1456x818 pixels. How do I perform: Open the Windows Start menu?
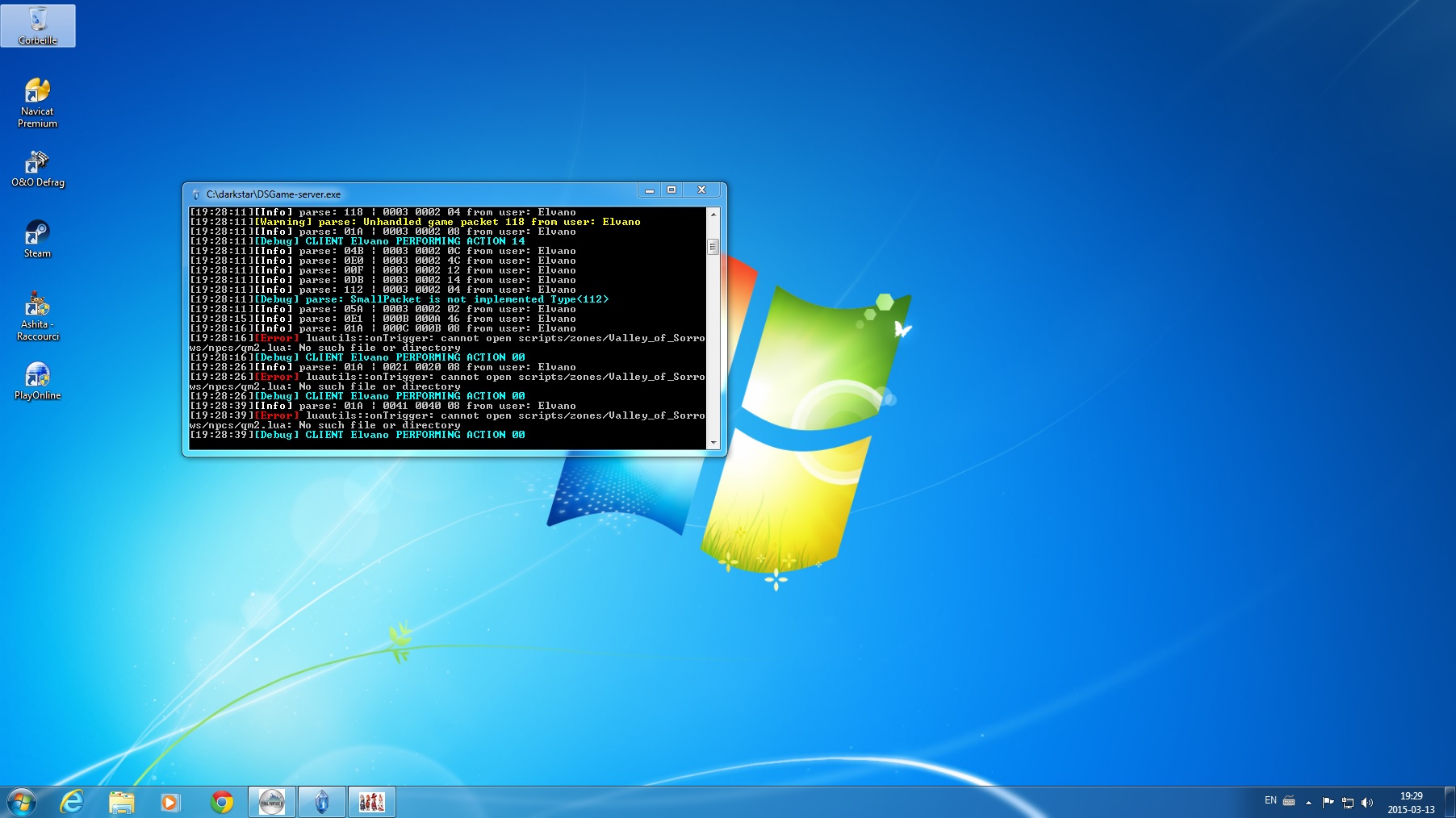22,802
